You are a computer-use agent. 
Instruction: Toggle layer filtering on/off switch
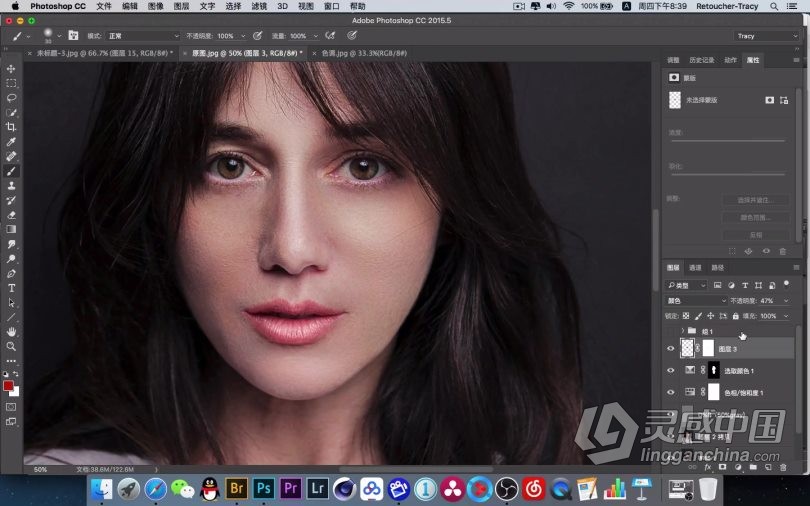(x=786, y=283)
